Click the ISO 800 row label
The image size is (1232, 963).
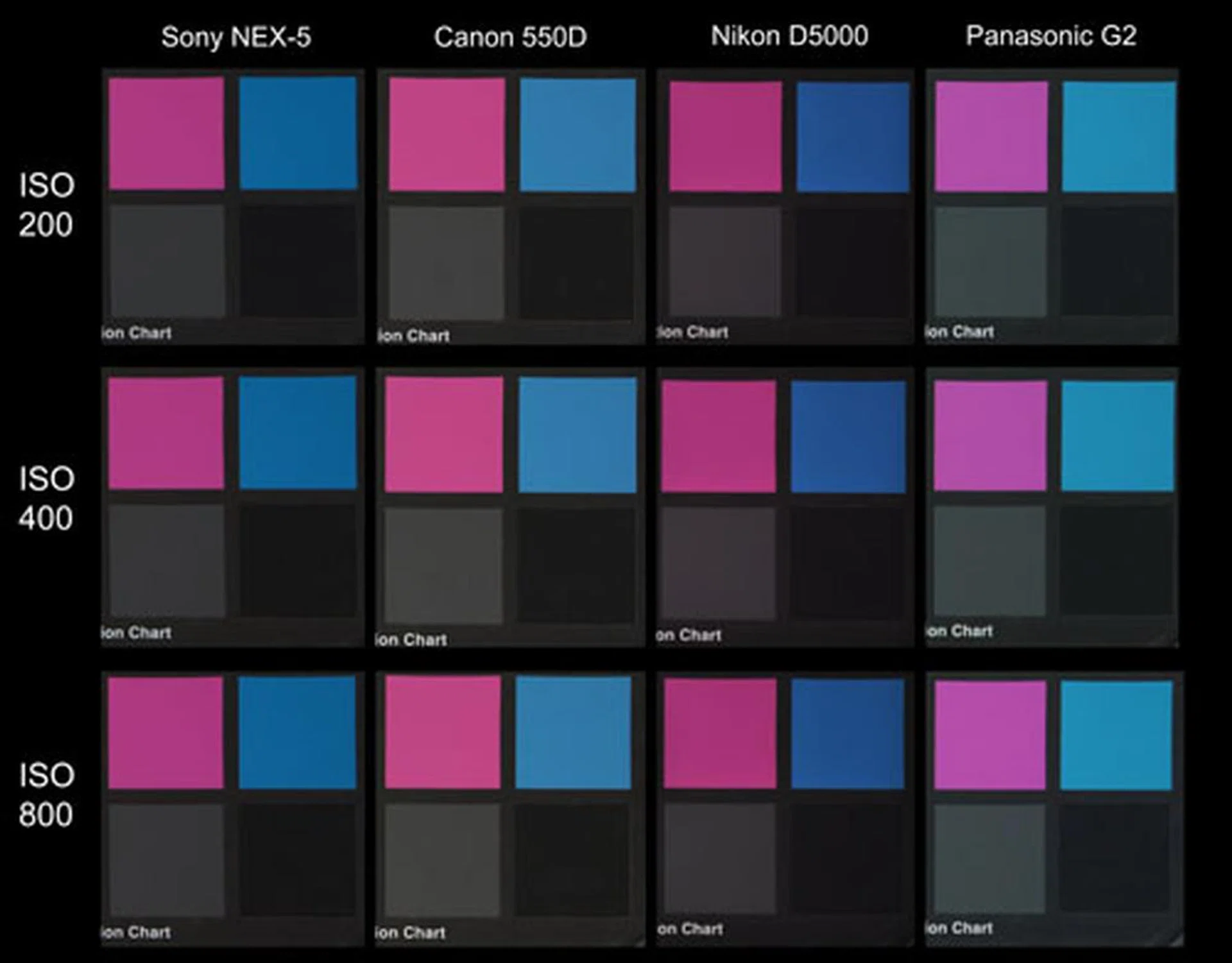tap(46, 795)
